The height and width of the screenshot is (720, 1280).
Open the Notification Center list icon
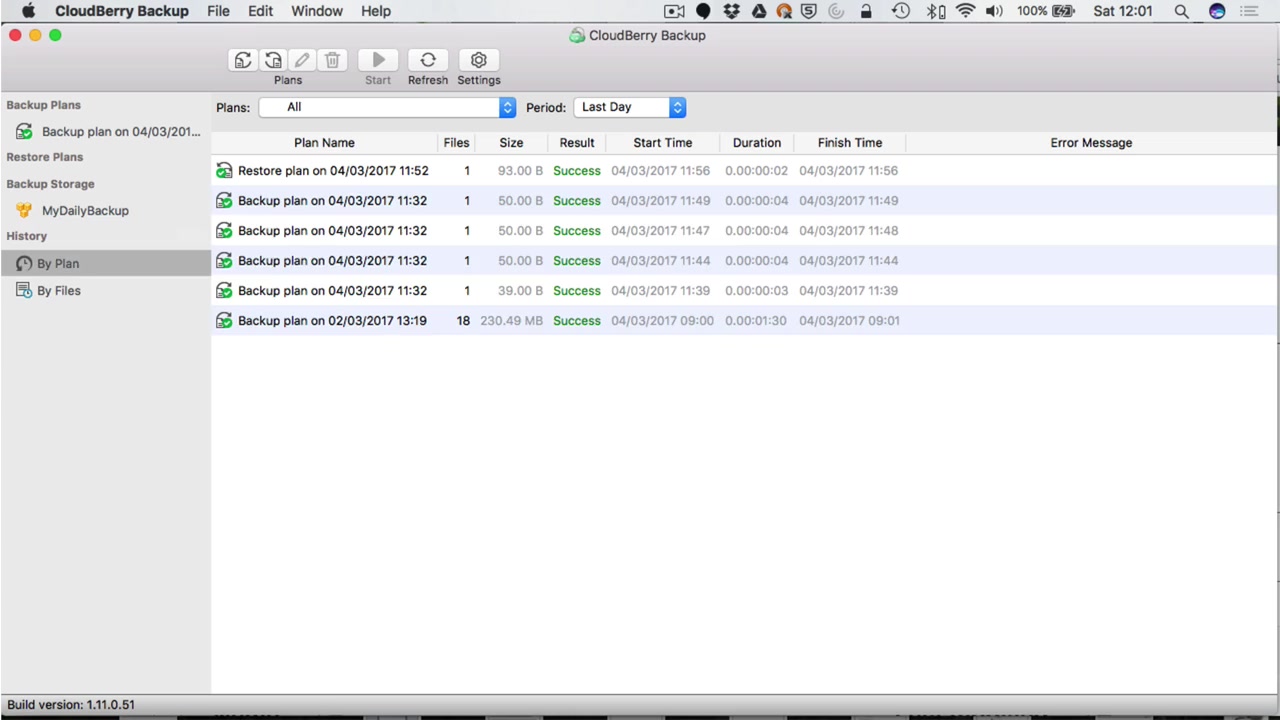point(1250,11)
